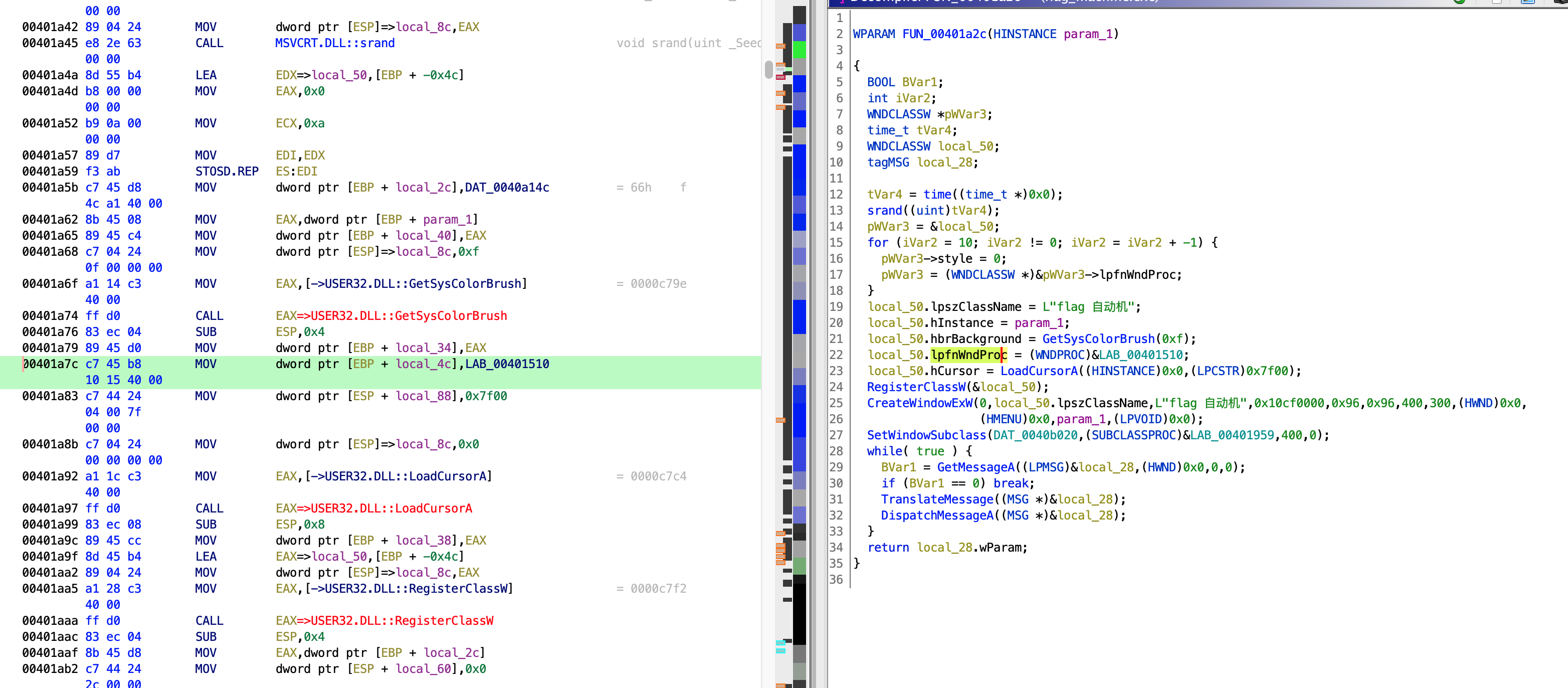The width and height of the screenshot is (1568, 688).
Task: Click DAT_0040a14c reference in the listing
Action: point(507,188)
